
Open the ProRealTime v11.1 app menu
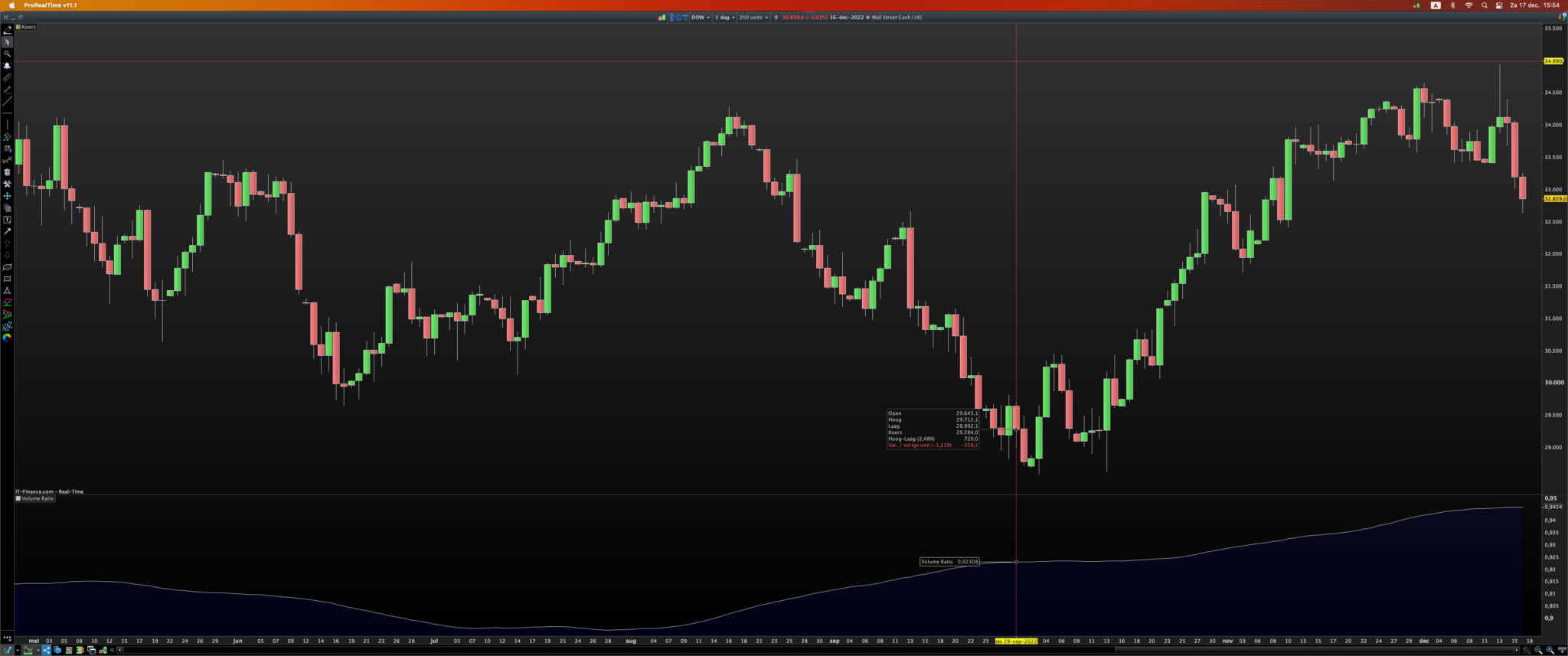point(51,5)
